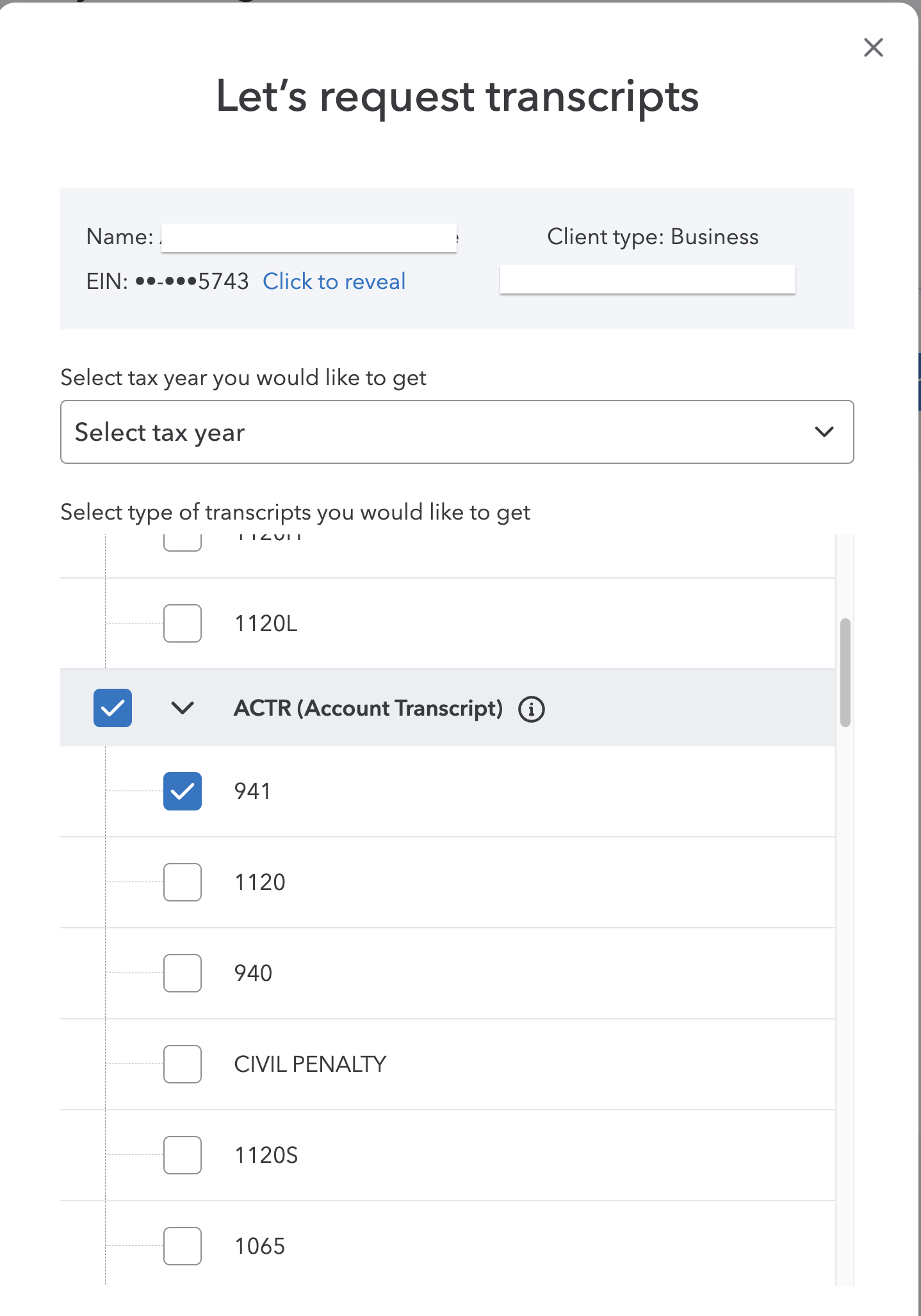
Task: Click the info icon next to ACTR
Action: click(532, 709)
